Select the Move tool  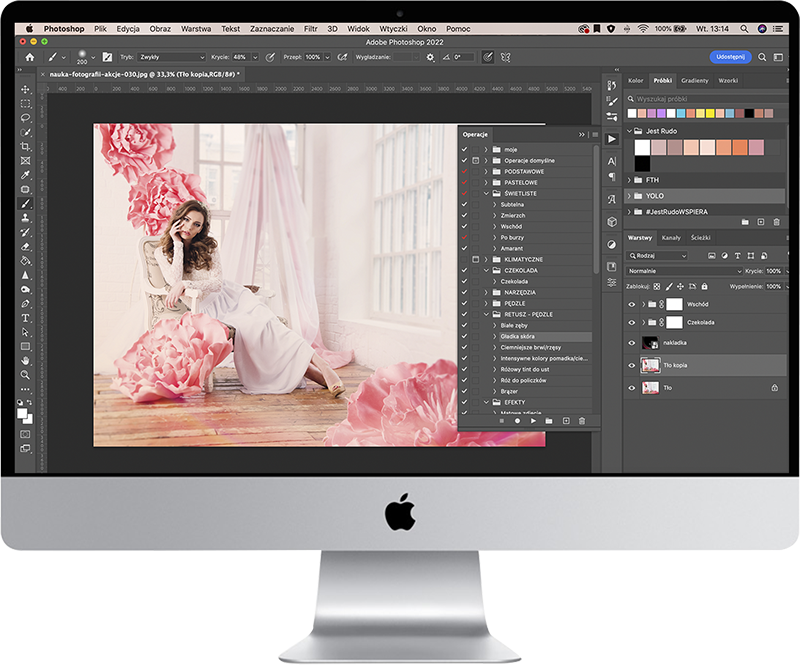click(x=26, y=90)
